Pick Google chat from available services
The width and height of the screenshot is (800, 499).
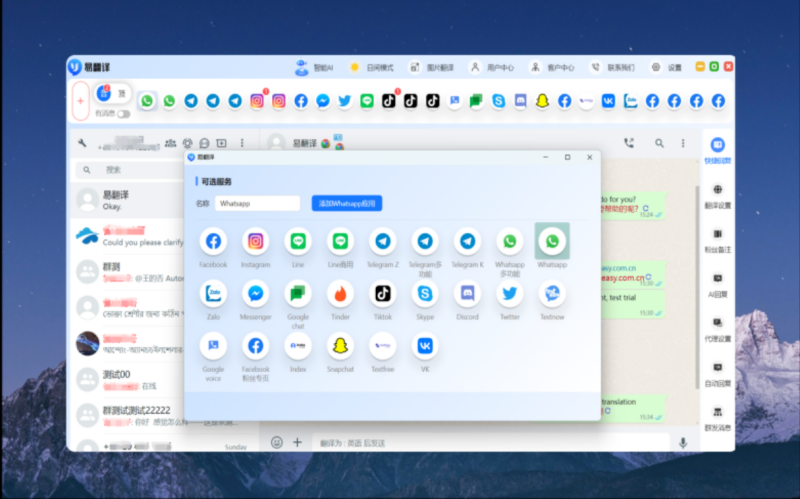click(298, 294)
